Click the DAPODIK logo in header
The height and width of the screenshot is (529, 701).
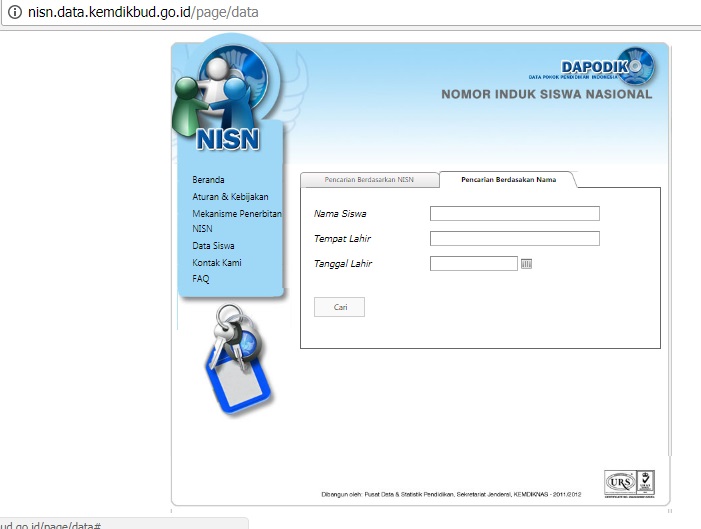pyautogui.click(x=592, y=68)
